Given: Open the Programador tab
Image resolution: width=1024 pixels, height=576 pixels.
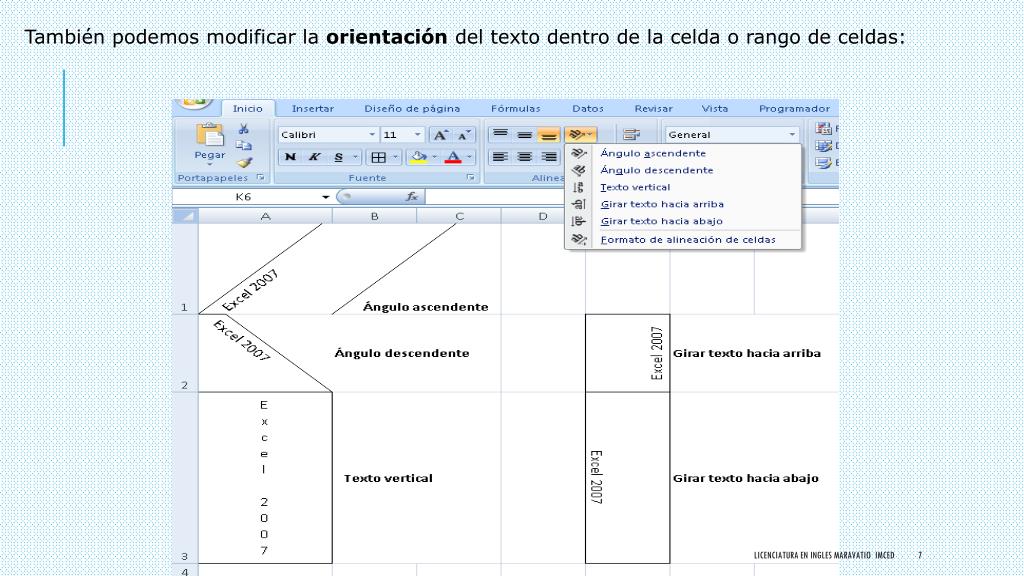Looking at the screenshot, I should [x=794, y=108].
